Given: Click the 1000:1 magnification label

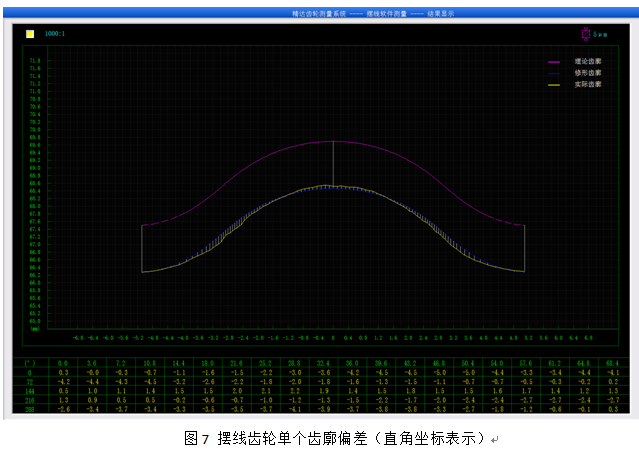Looking at the screenshot, I should click(55, 34).
